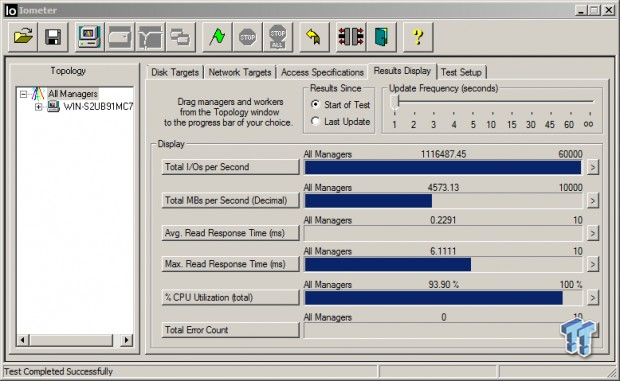Click the 93.90 % CPU value
Viewport: 620px width, 381px height.
(x=443, y=285)
